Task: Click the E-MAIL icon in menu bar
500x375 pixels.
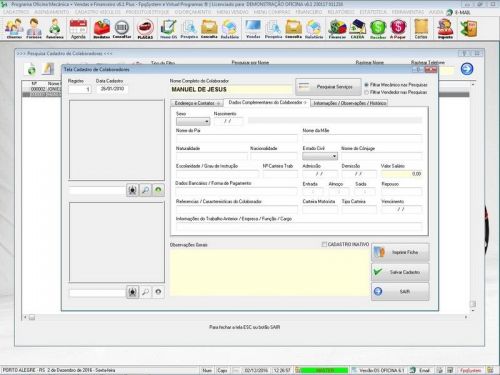Action: pos(459,12)
